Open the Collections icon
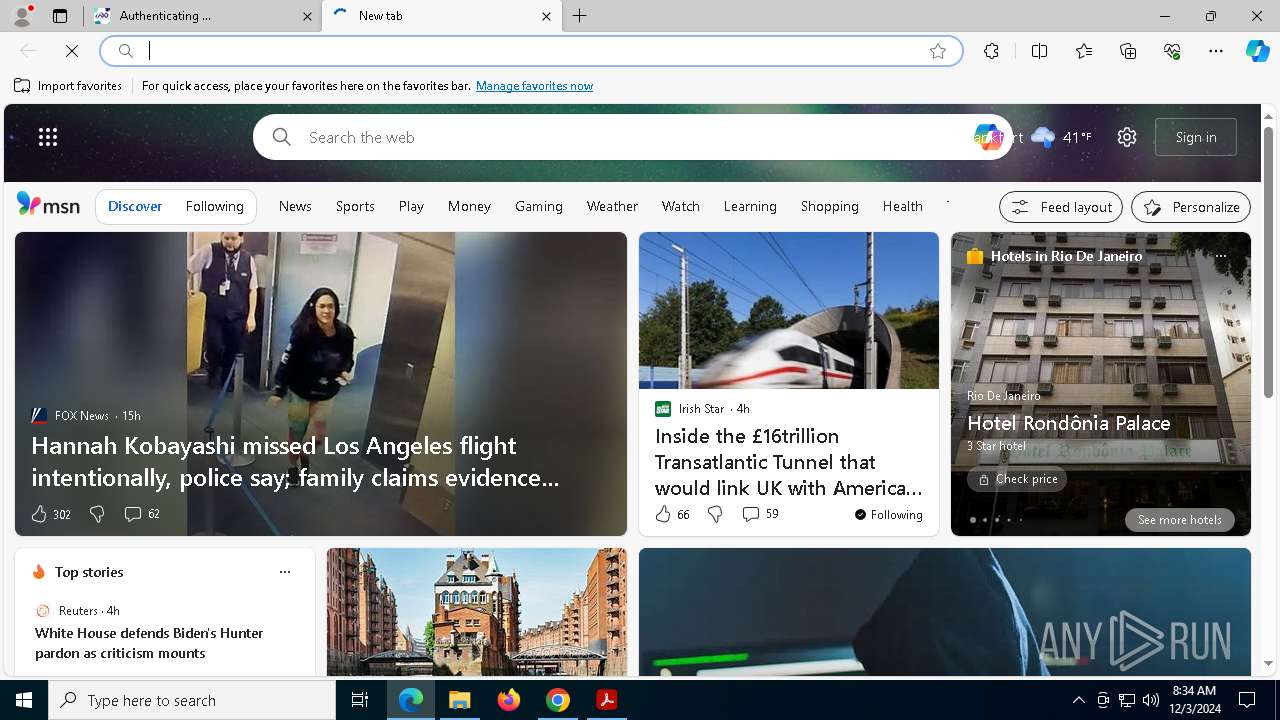 [1128, 51]
